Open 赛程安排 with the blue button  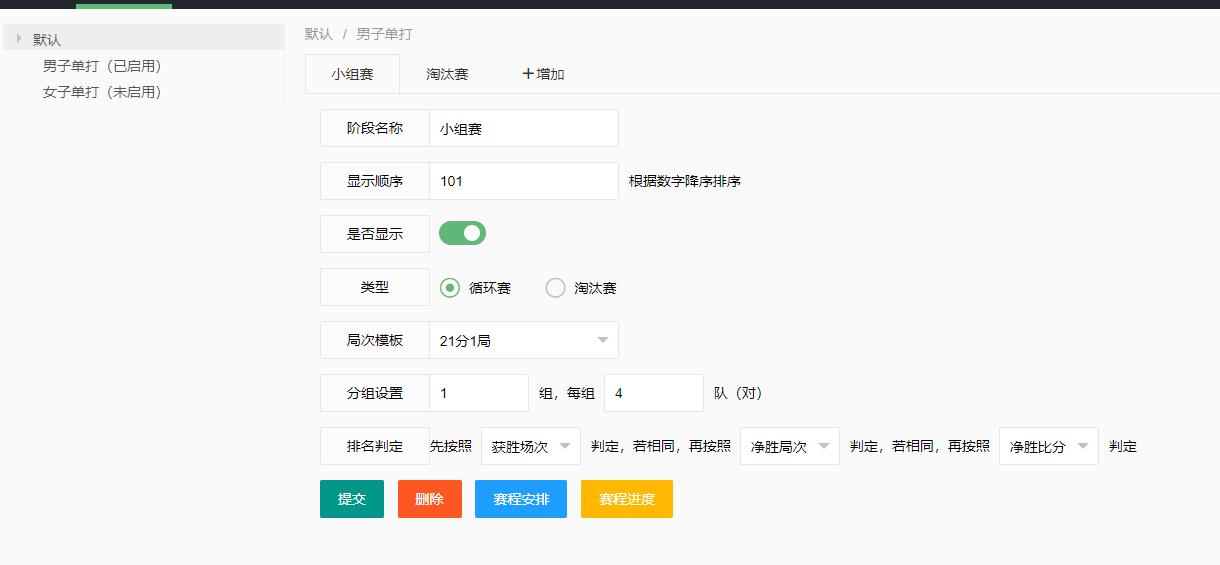point(521,499)
